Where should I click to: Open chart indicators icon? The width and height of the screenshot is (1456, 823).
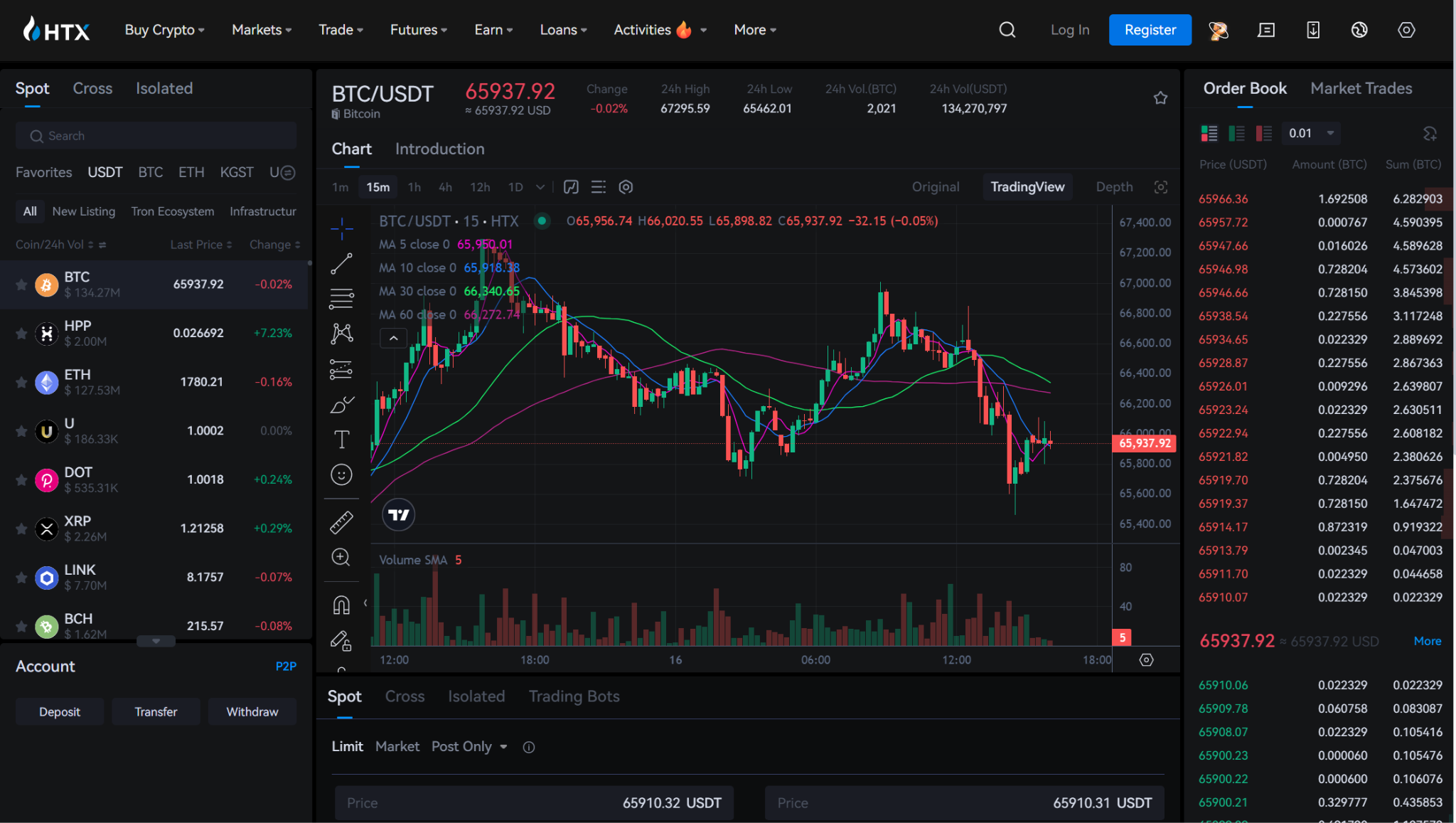click(x=571, y=187)
